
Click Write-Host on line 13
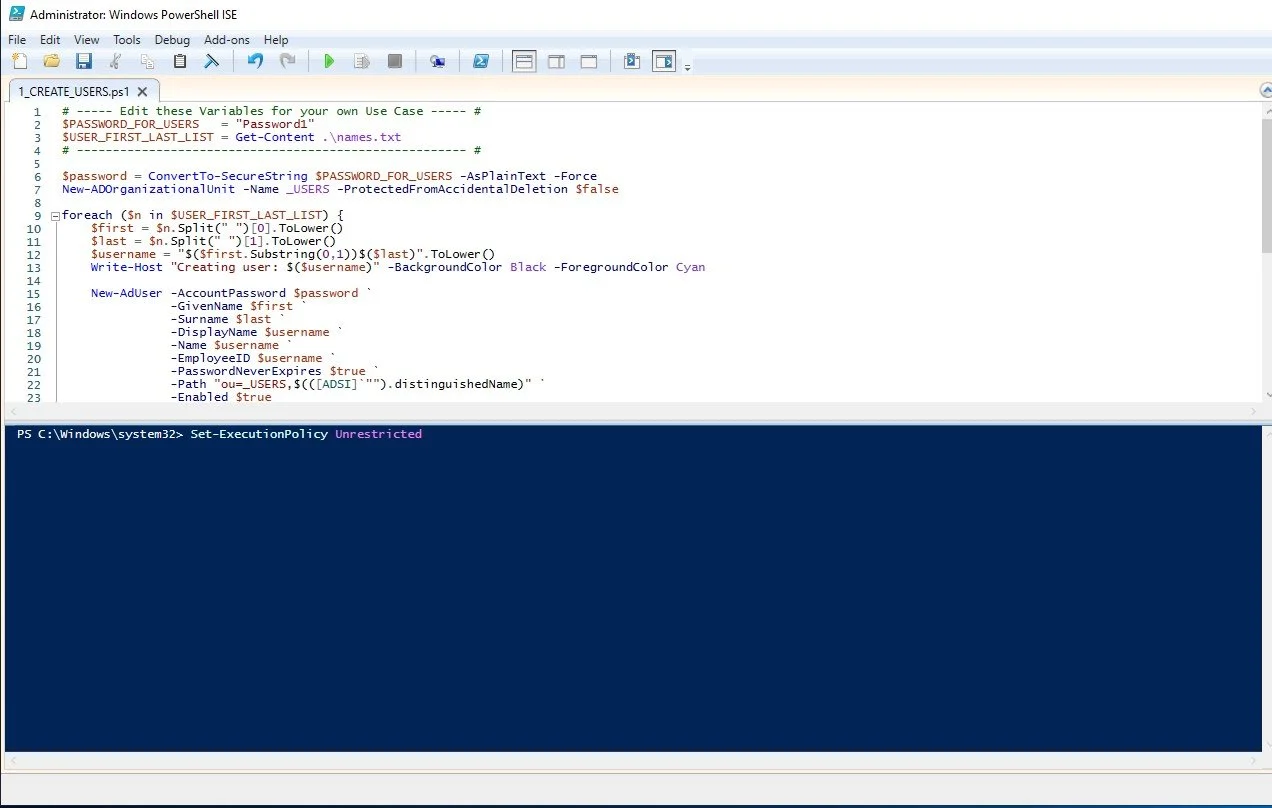click(127, 267)
